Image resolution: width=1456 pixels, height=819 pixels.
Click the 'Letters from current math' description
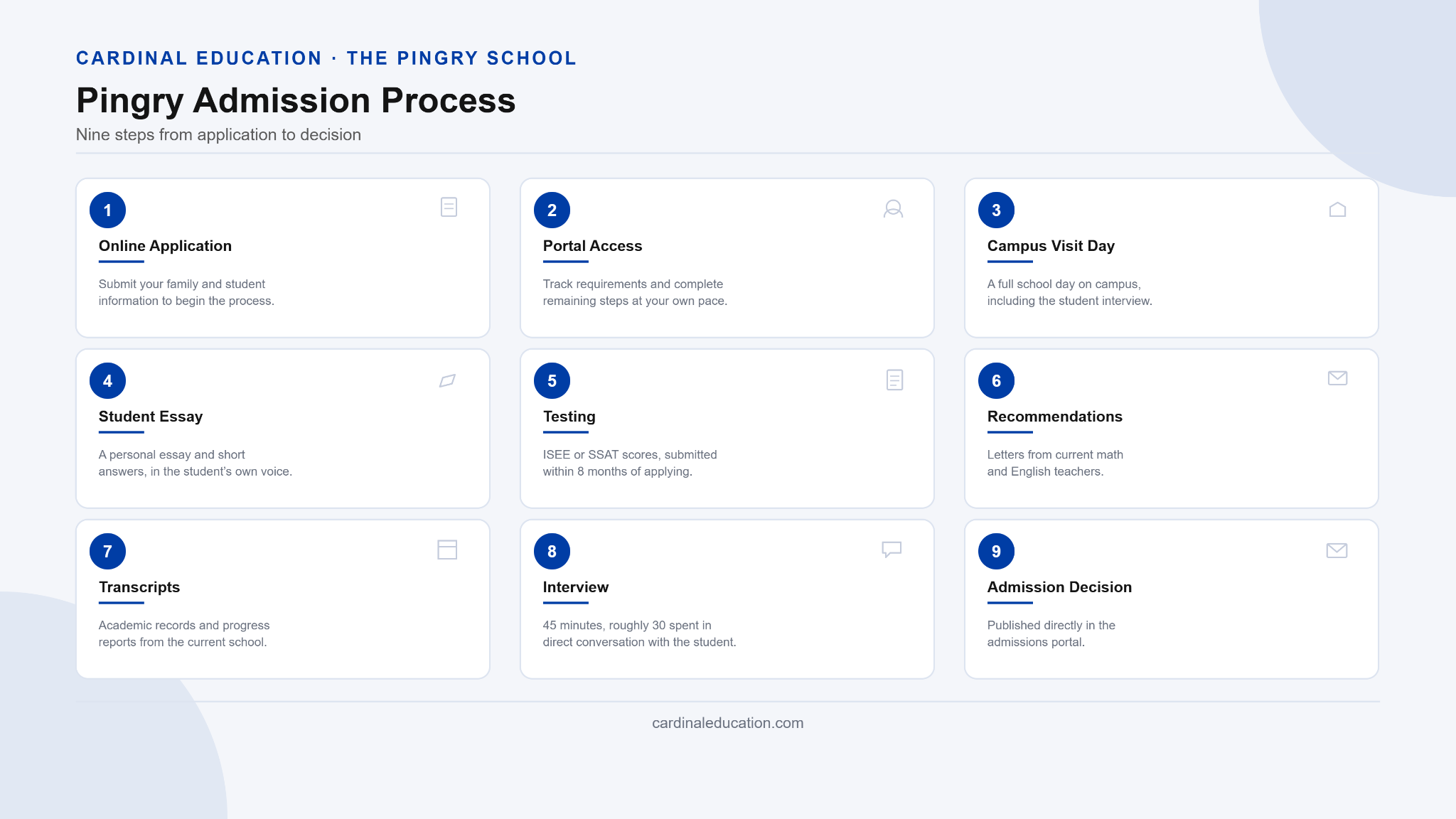[1055, 463]
